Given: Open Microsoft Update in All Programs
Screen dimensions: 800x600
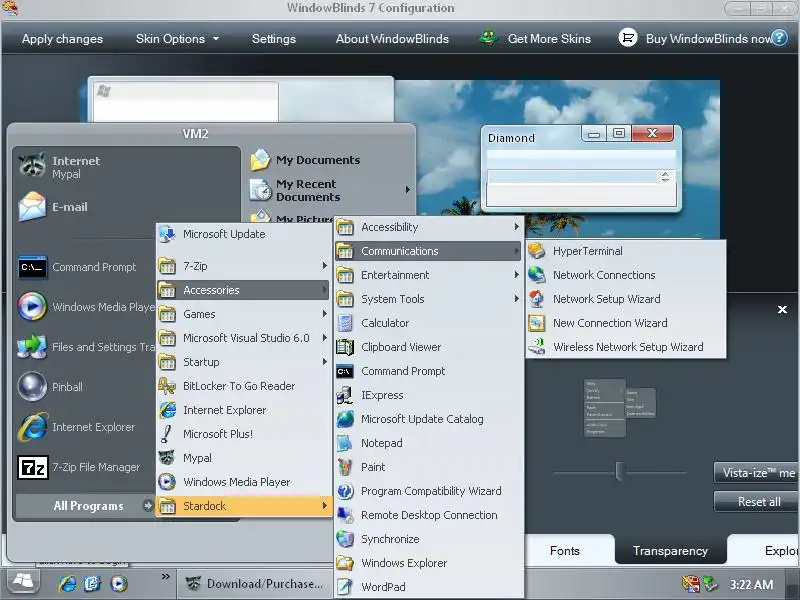Looking at the screenshot, I should click(x=244, y=234).
